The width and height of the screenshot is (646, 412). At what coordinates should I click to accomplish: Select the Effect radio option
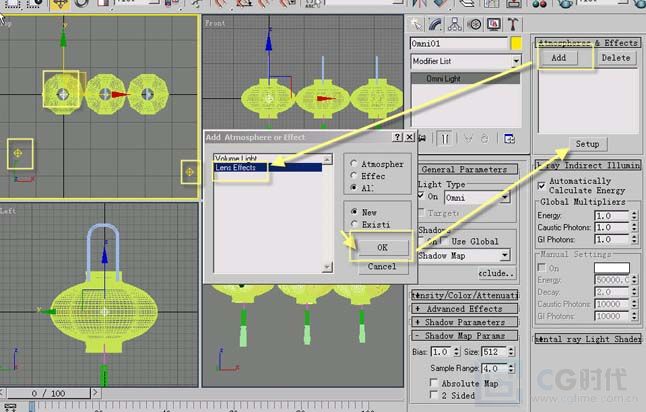click(353, 176)
